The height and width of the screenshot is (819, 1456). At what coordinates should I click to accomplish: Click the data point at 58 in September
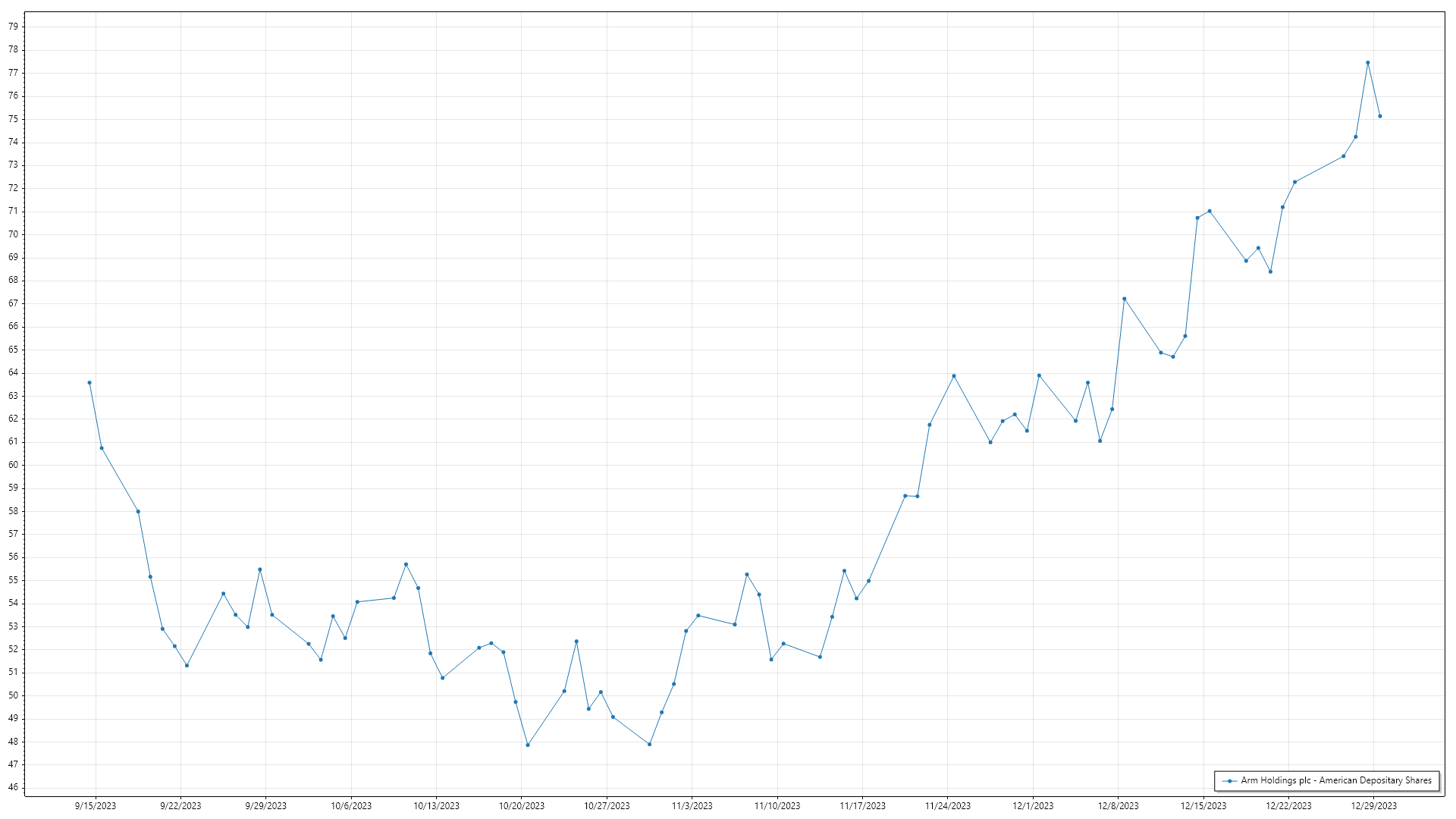pyautogui.click(x=138, y=511)
